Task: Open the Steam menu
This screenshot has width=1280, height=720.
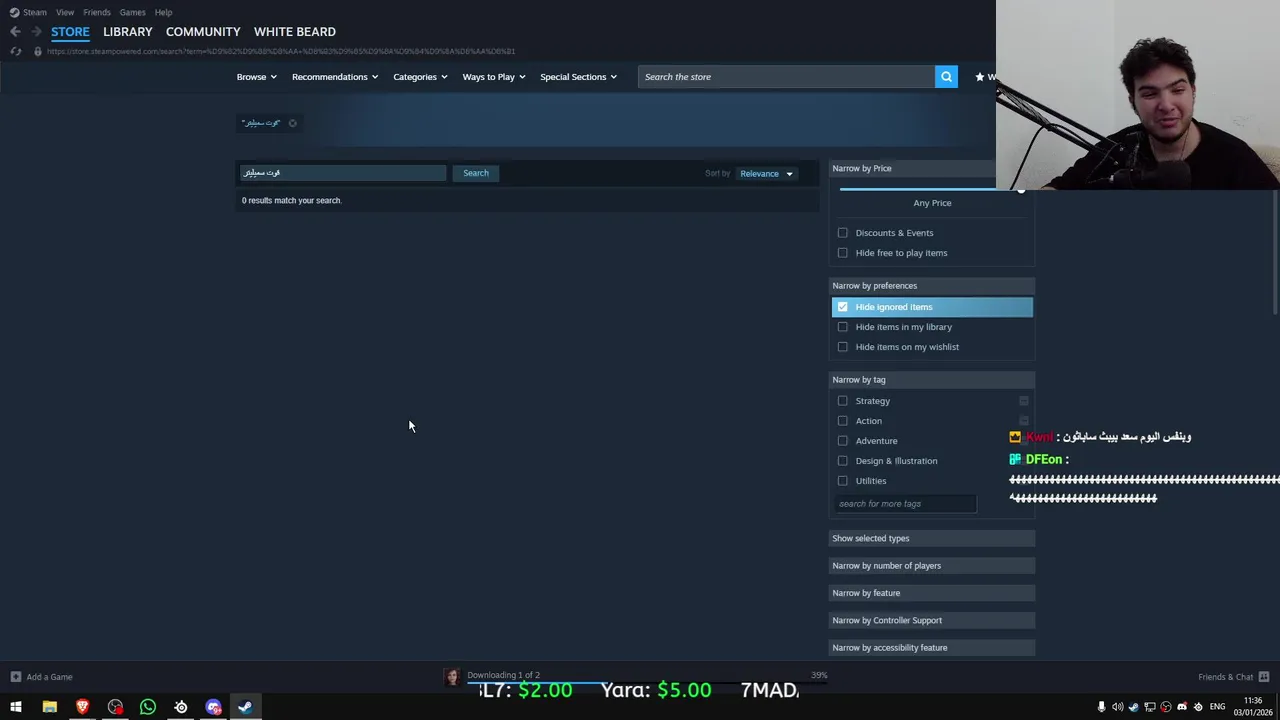Action: [x=35, y=12]
